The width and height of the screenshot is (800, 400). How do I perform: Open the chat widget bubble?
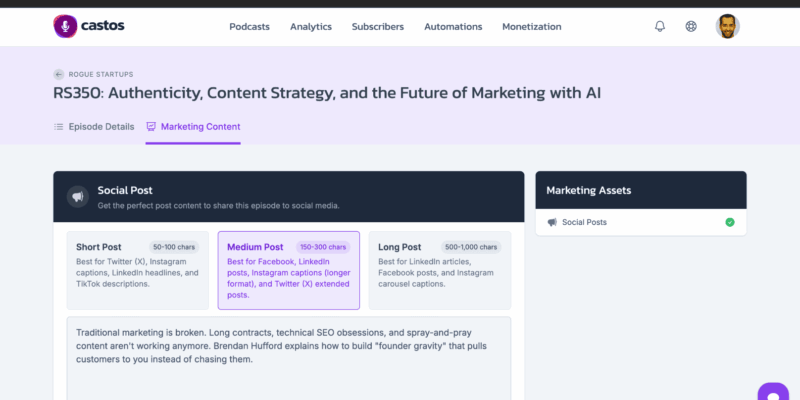[773, 392]
